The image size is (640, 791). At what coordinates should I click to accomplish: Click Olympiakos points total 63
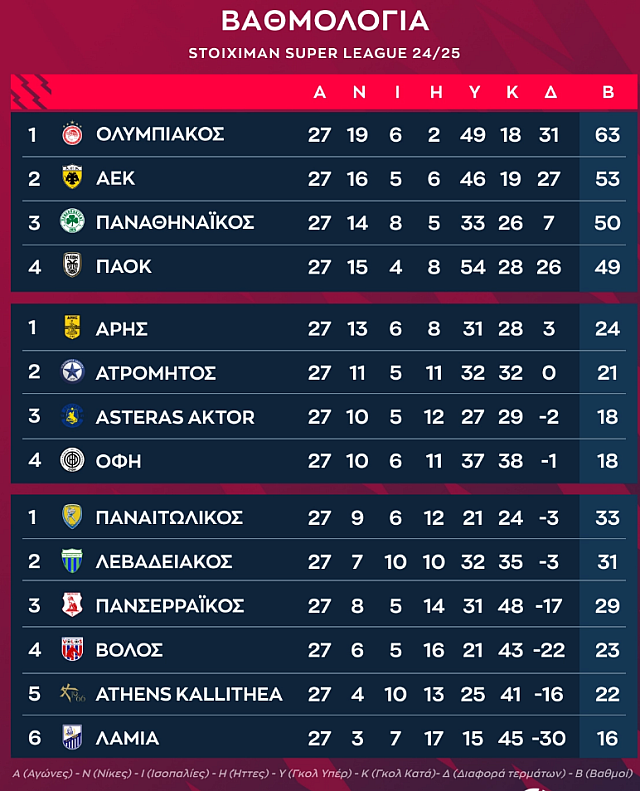click(x=607, y=135)
